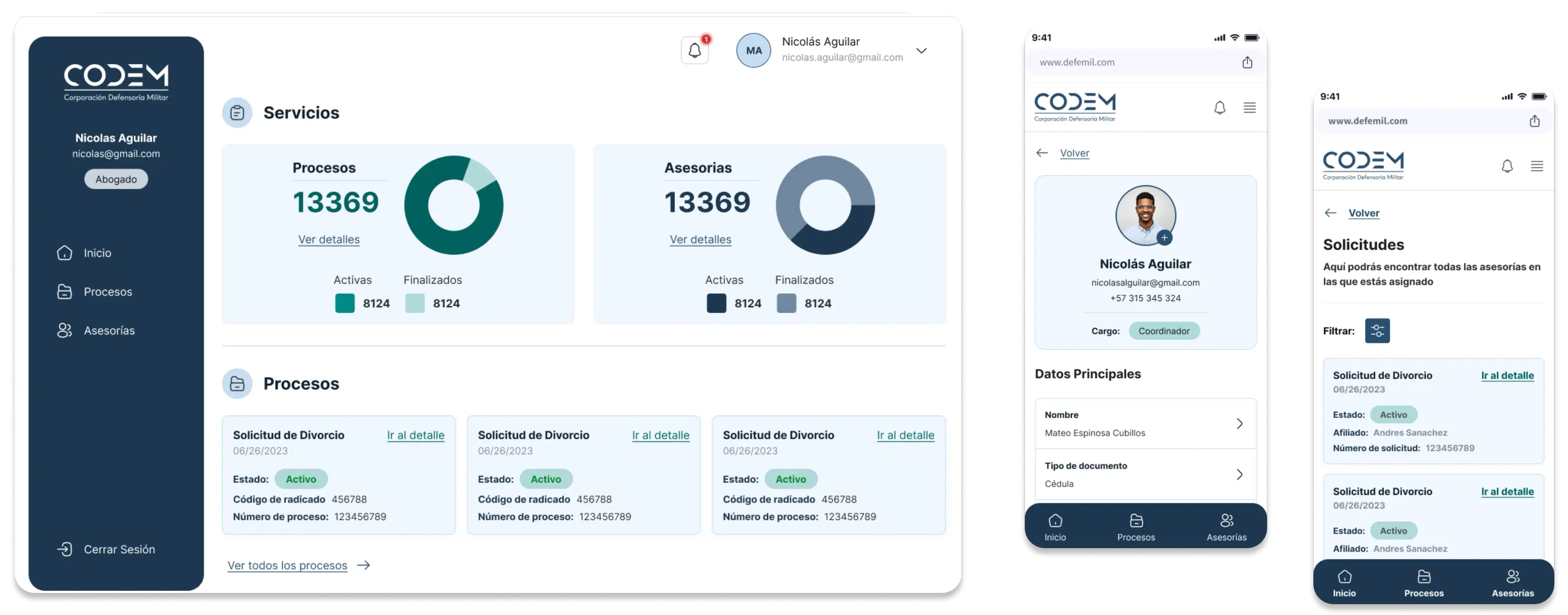Click the light teal Finalizados swatch in Procesos
Screen dimensions: 1568x615
click(x=414, y=303)
